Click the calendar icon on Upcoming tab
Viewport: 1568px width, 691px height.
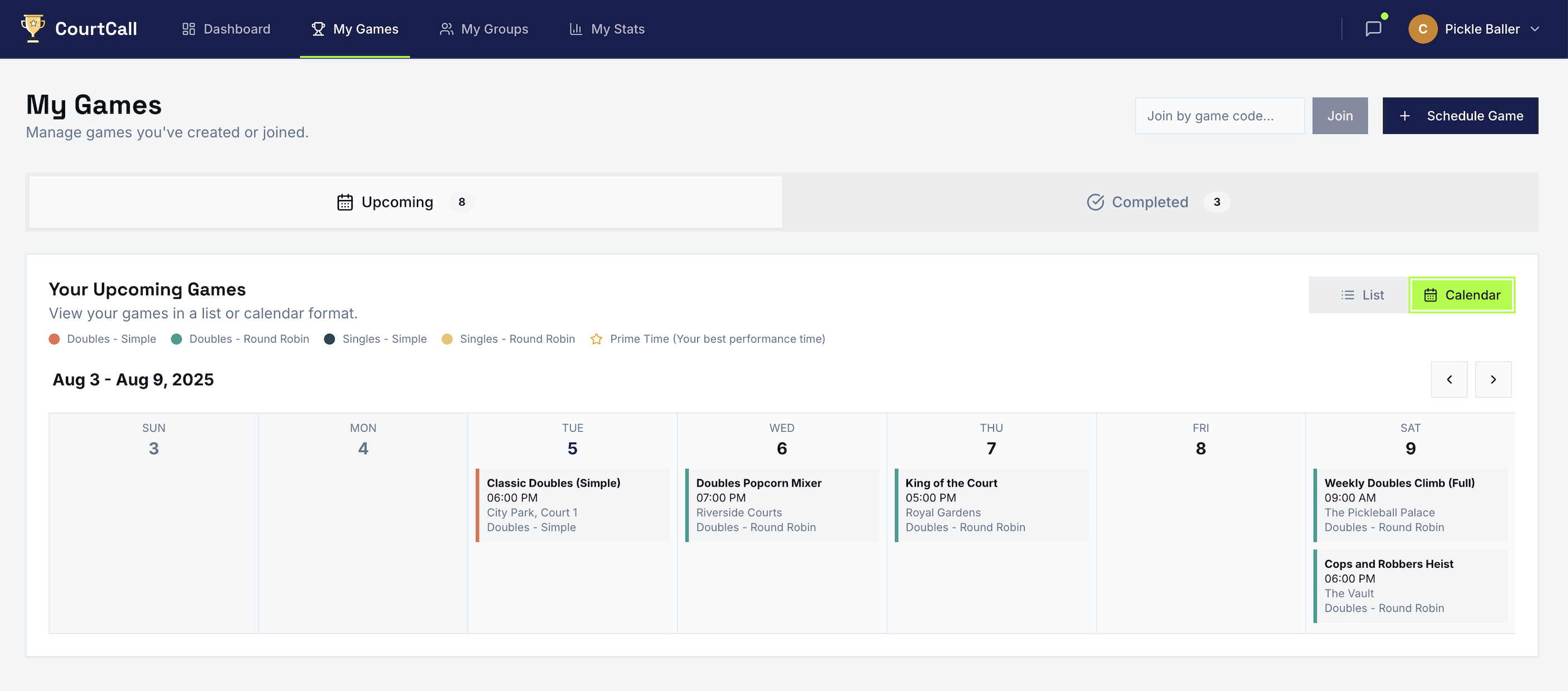point(344,202)
